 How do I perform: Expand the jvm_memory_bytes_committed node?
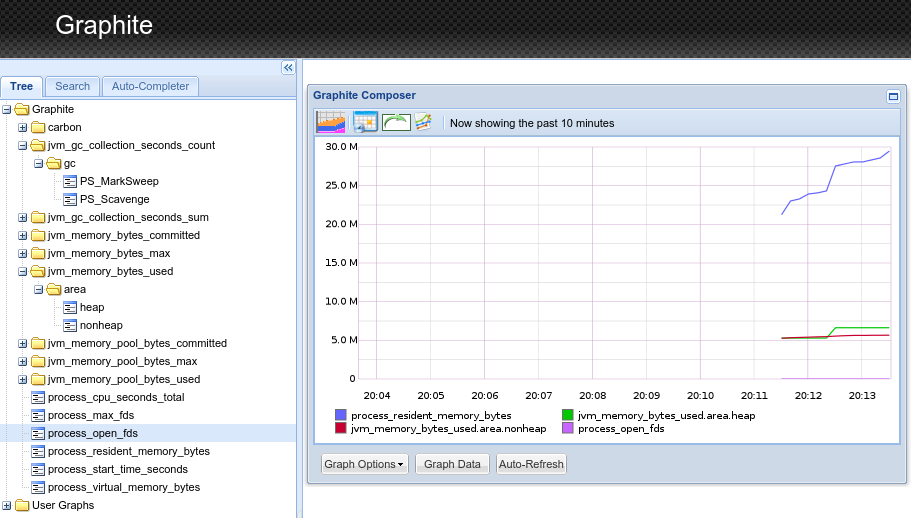pyautogui.click(x=22, y=235)
